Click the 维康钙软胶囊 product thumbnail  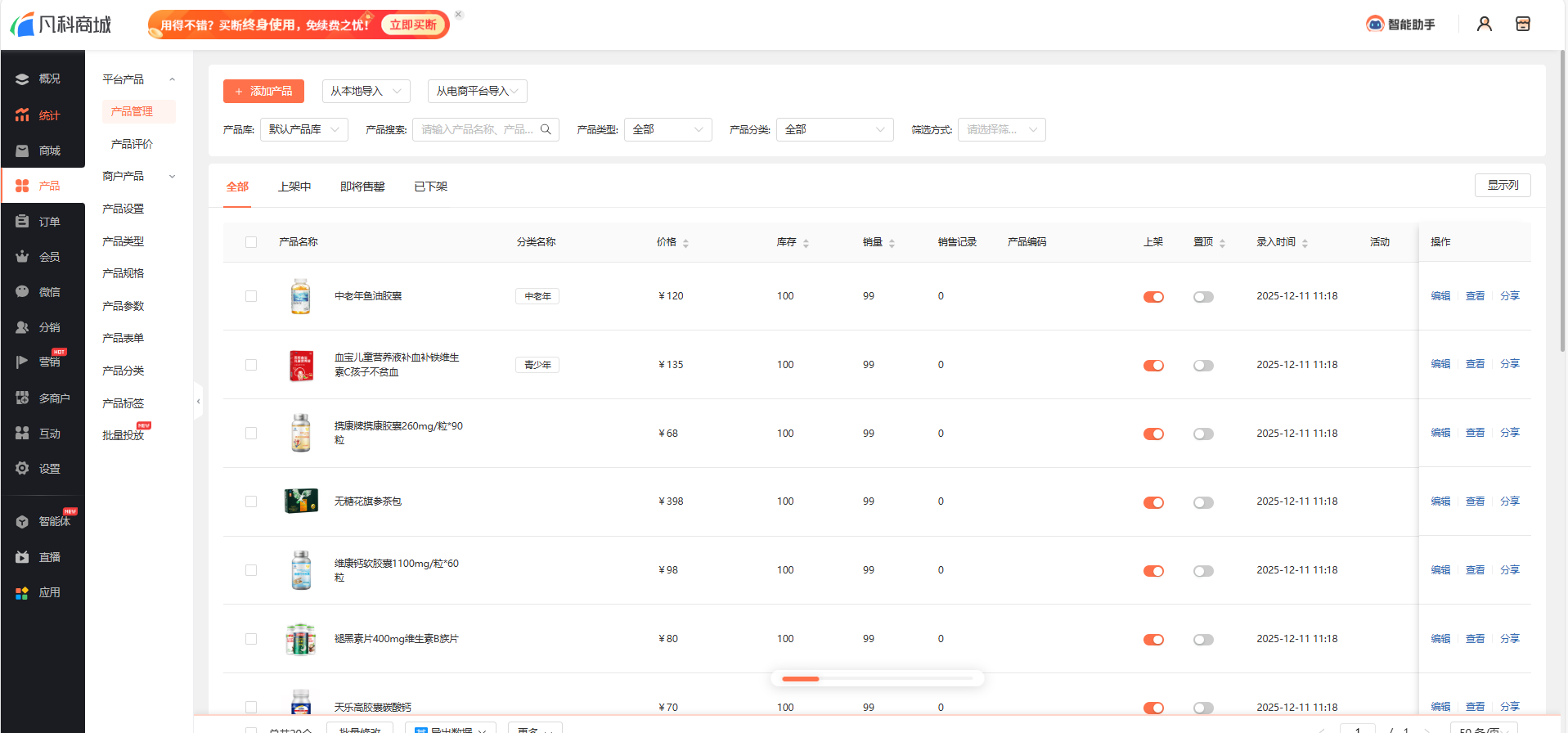tap(301, 570)
